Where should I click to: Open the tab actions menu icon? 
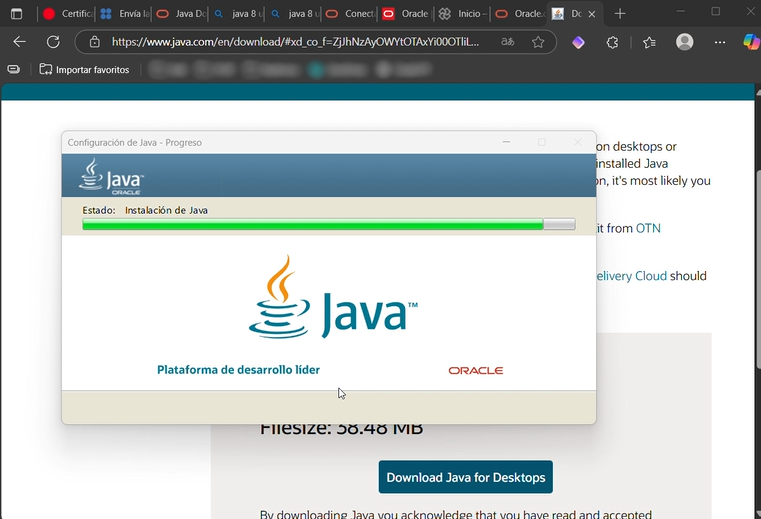16,14
